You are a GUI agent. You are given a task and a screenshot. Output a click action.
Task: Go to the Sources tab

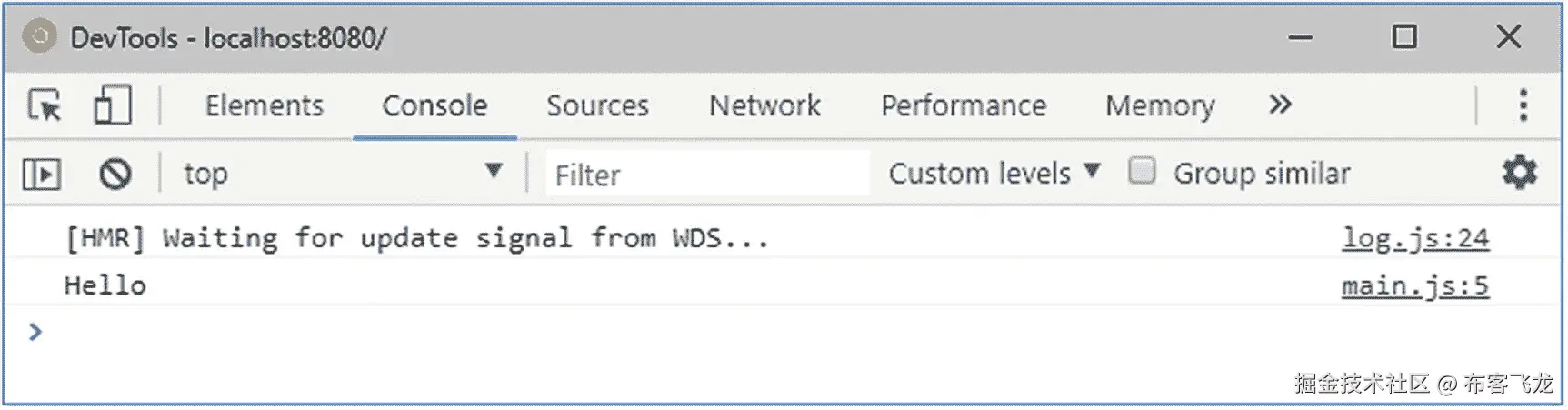point(597,105)
